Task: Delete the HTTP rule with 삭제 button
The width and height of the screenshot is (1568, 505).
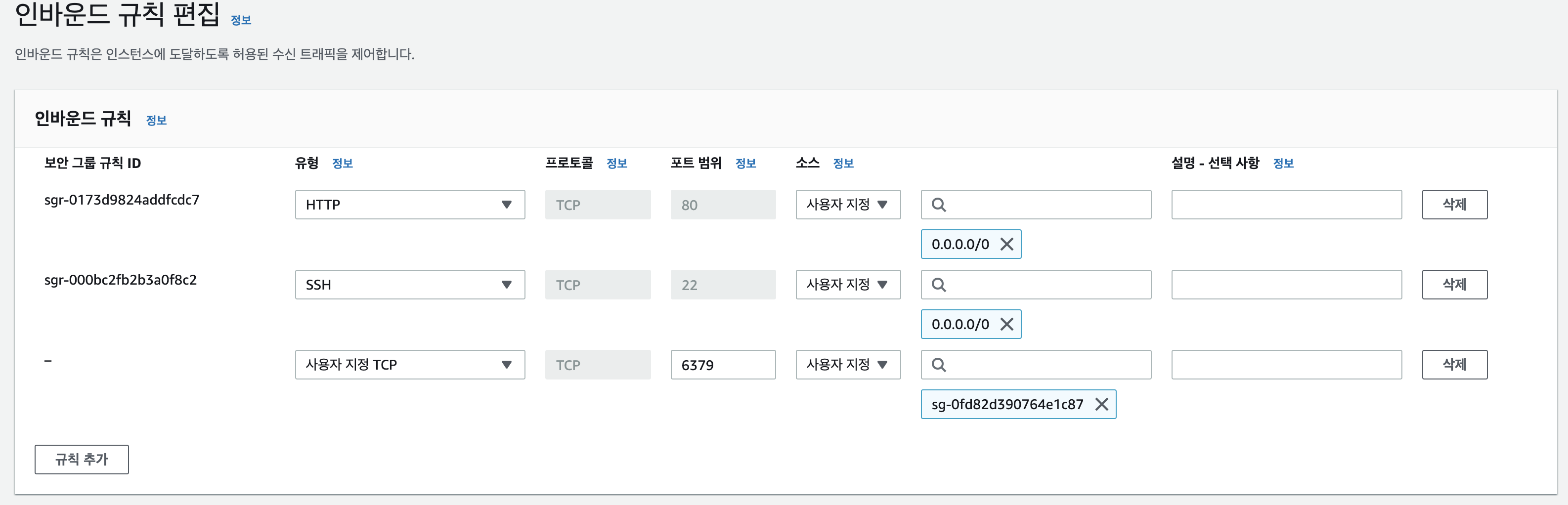Action: click(1454, 205)
